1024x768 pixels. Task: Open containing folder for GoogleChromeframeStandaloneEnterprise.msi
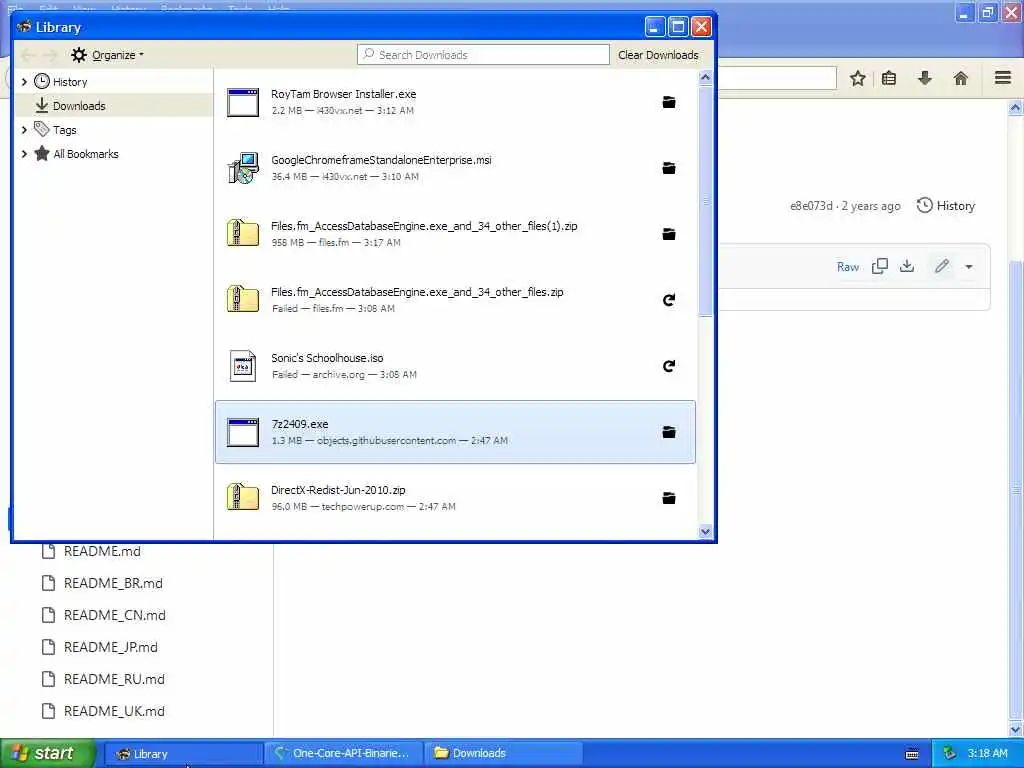pos(669,168)
